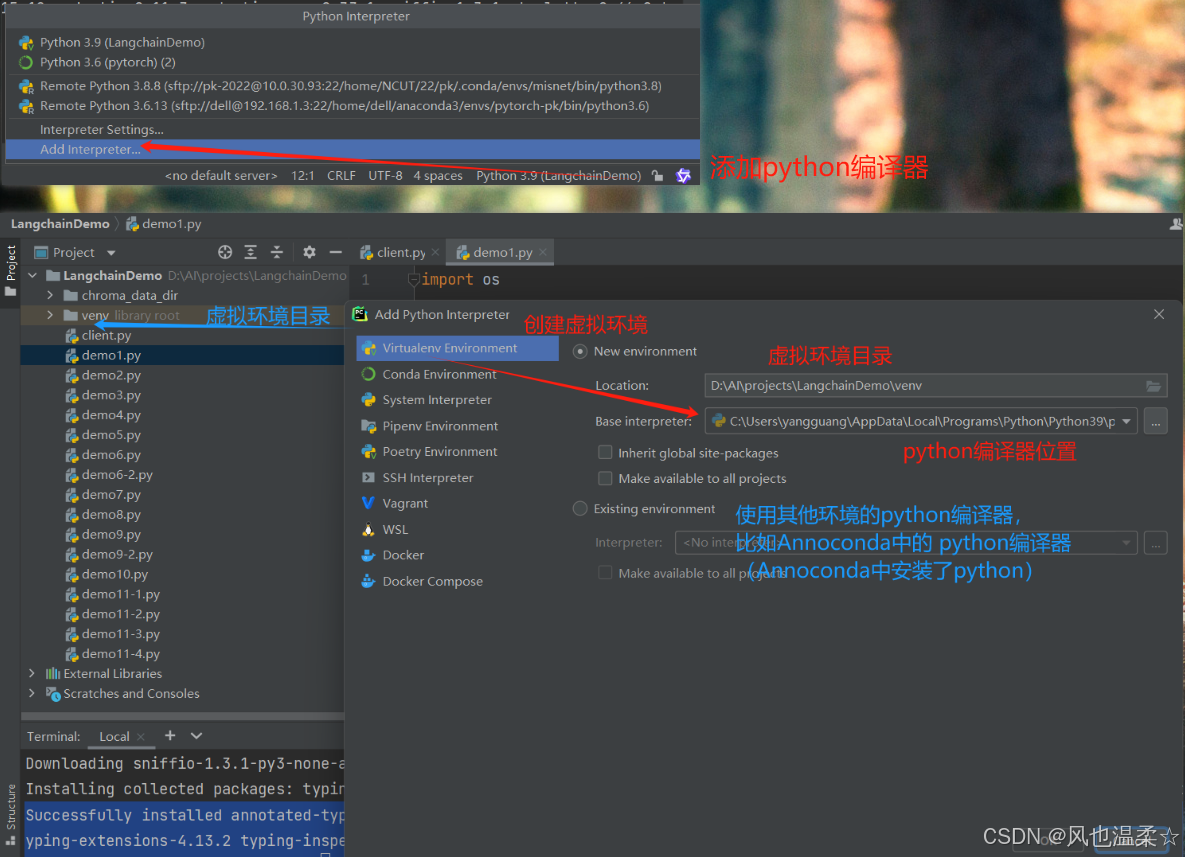Close the client.py editor tab

coord(435,252)
